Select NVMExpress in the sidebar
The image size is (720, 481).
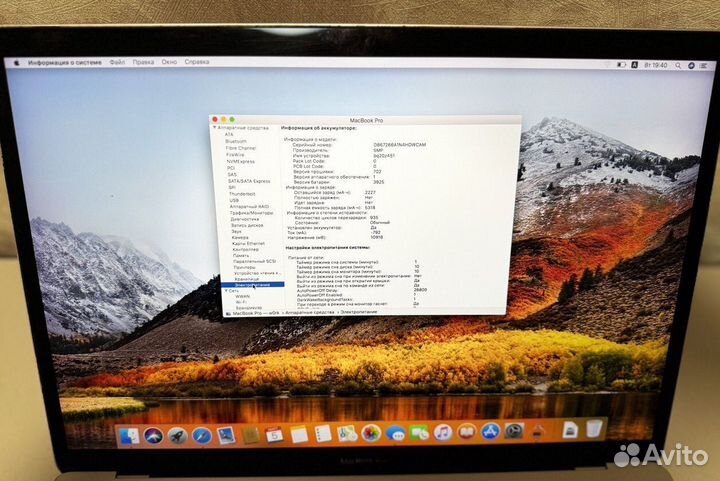(x=240, y=162)
